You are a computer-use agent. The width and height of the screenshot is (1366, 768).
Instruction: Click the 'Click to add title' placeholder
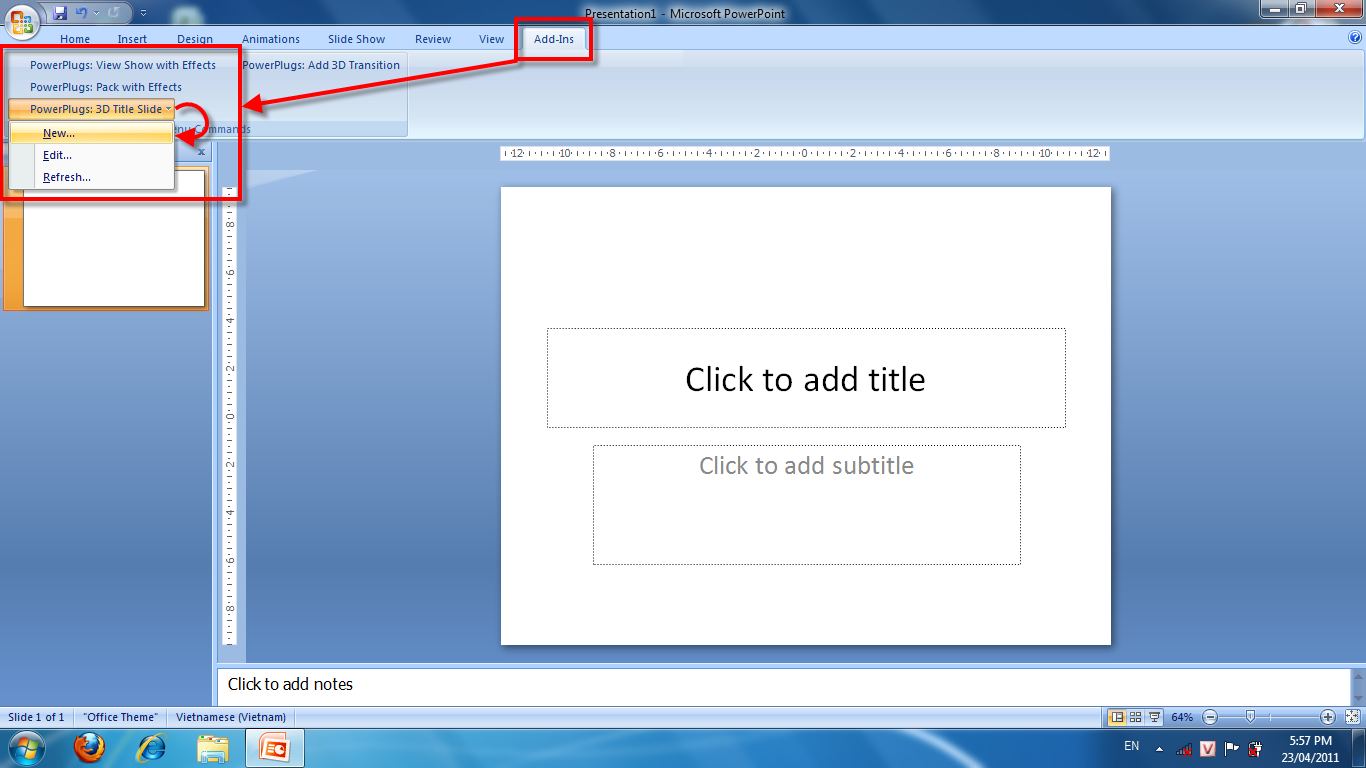[x=806, y=378]
